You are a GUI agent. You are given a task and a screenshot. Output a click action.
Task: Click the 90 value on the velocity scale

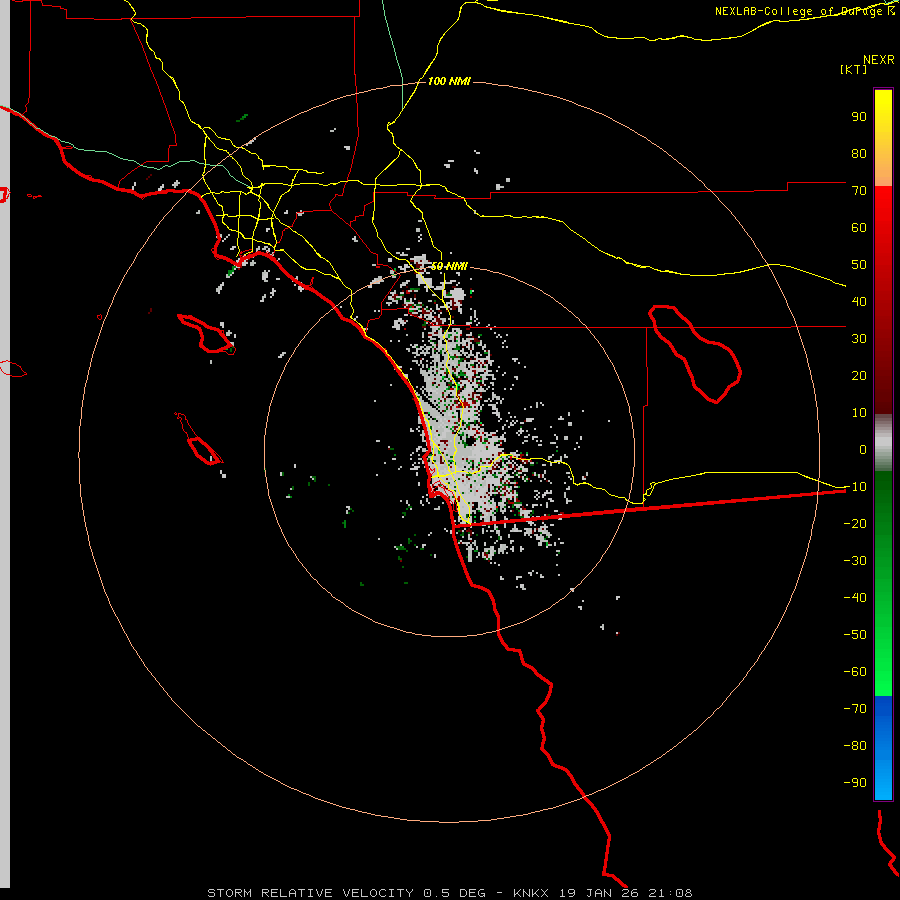(859, 117)
